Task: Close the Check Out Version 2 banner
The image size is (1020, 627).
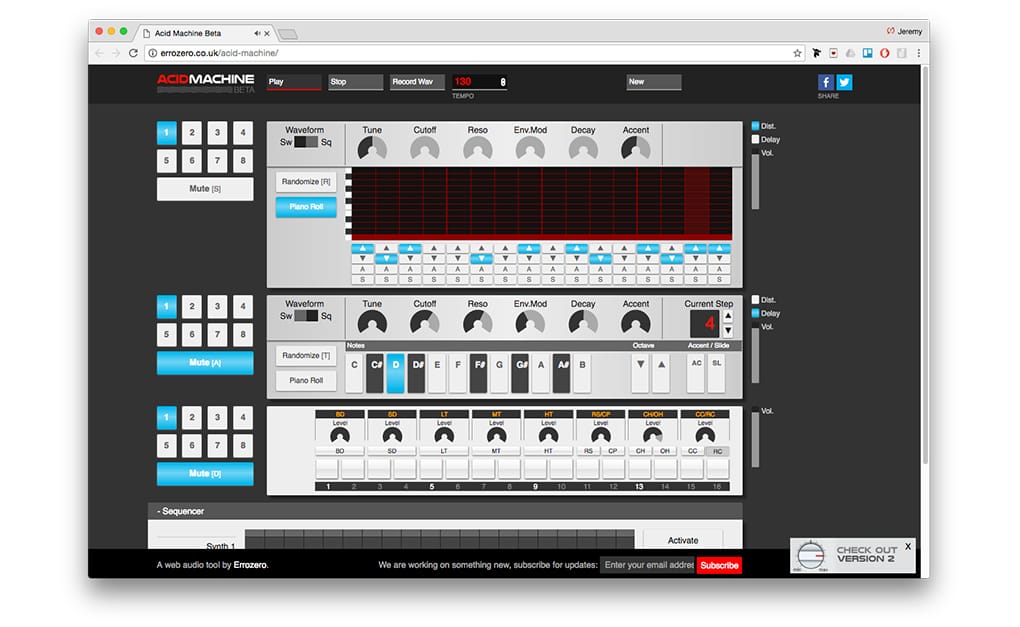Action: (908, 546)
